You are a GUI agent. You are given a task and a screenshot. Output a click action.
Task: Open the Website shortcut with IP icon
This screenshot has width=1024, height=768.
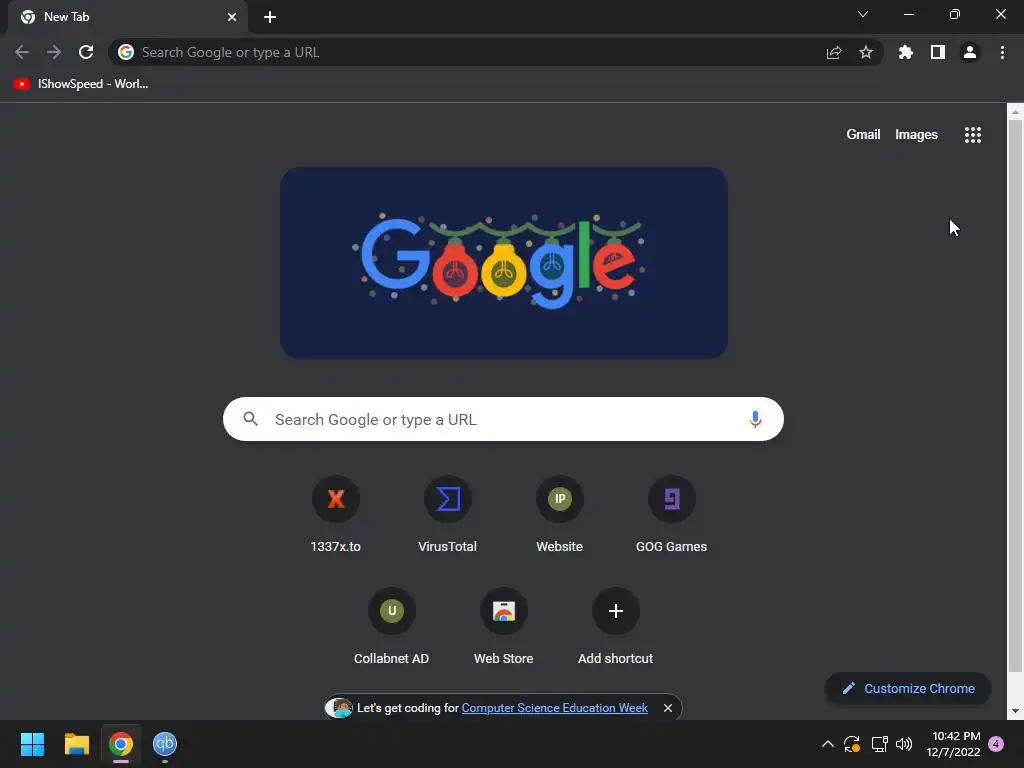click(x=560, y=515)
